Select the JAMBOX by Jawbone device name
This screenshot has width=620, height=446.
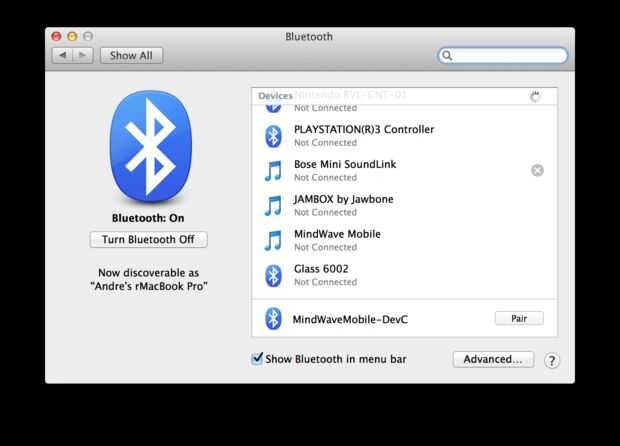[x=343, y=199]
